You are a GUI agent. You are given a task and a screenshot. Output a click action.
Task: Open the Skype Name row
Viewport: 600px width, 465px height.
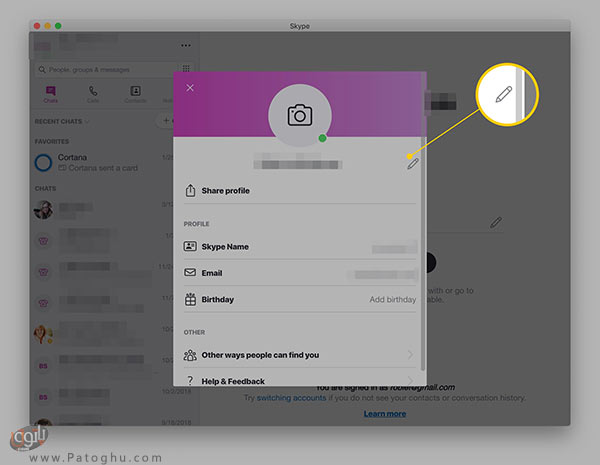point(300,247)
